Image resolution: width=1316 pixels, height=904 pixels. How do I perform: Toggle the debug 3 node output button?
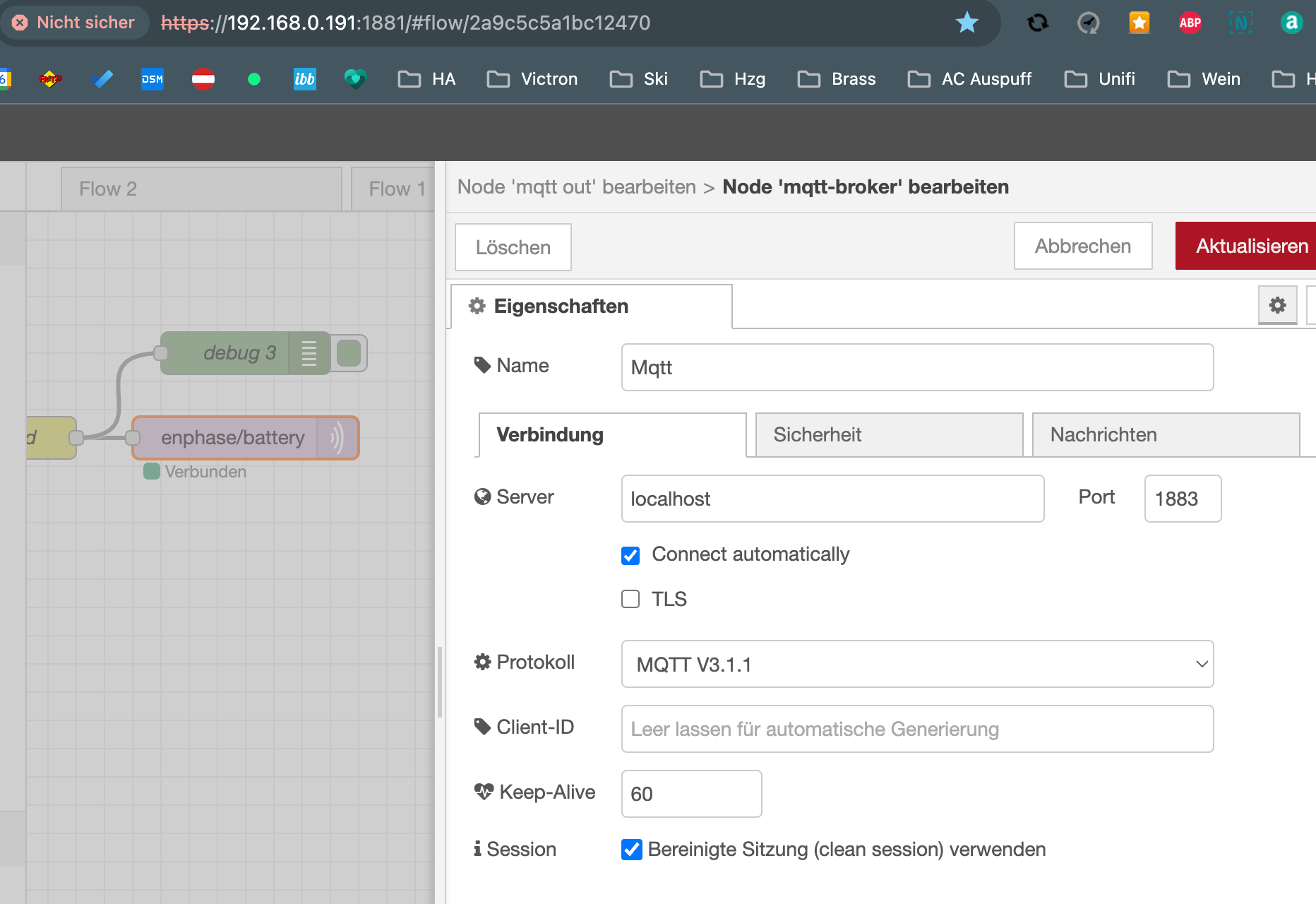pyautogui.click(x=349, y=353)
